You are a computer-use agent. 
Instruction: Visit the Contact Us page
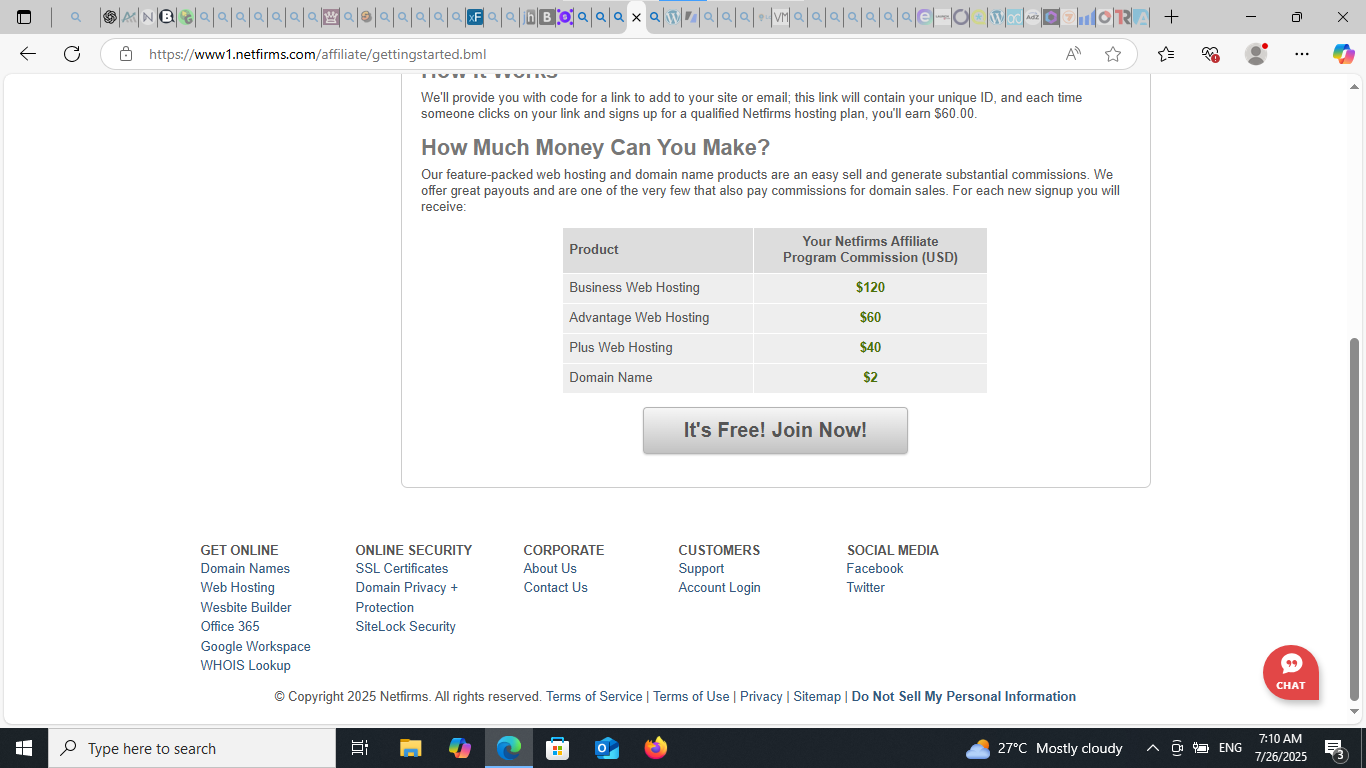click(556, 588)
